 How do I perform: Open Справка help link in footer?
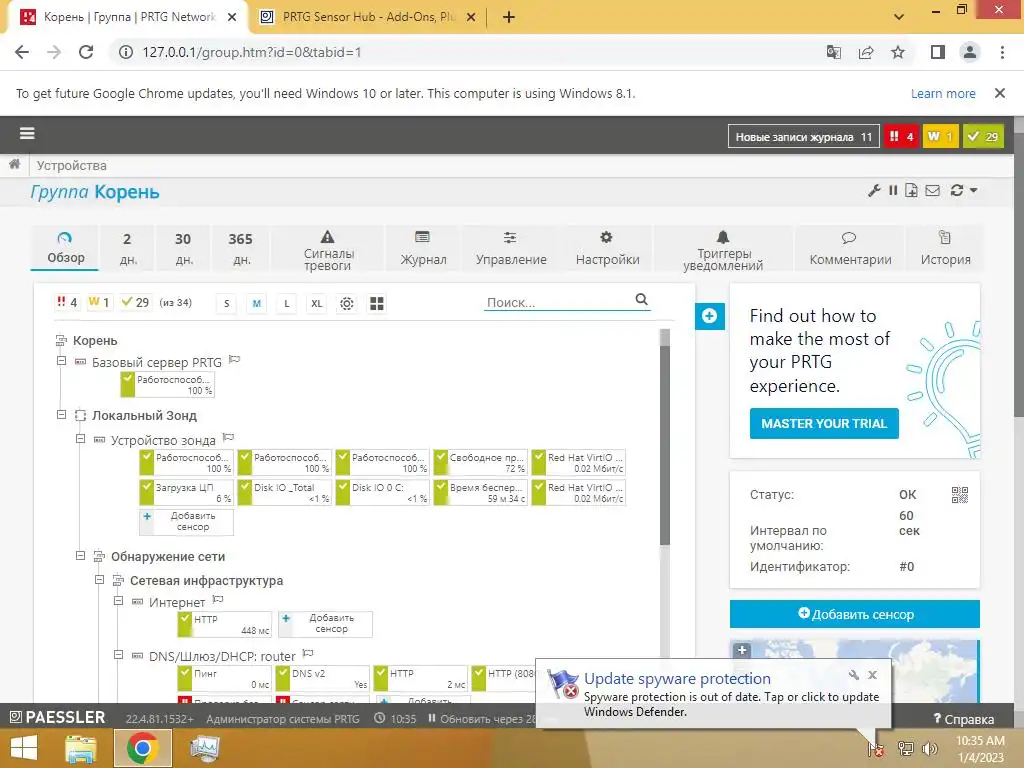(x=964, y=719)
